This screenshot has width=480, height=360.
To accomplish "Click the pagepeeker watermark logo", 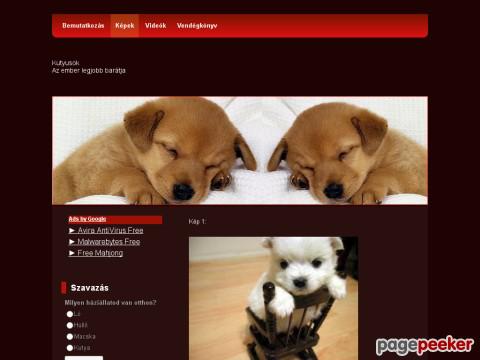I will (424, 345).
